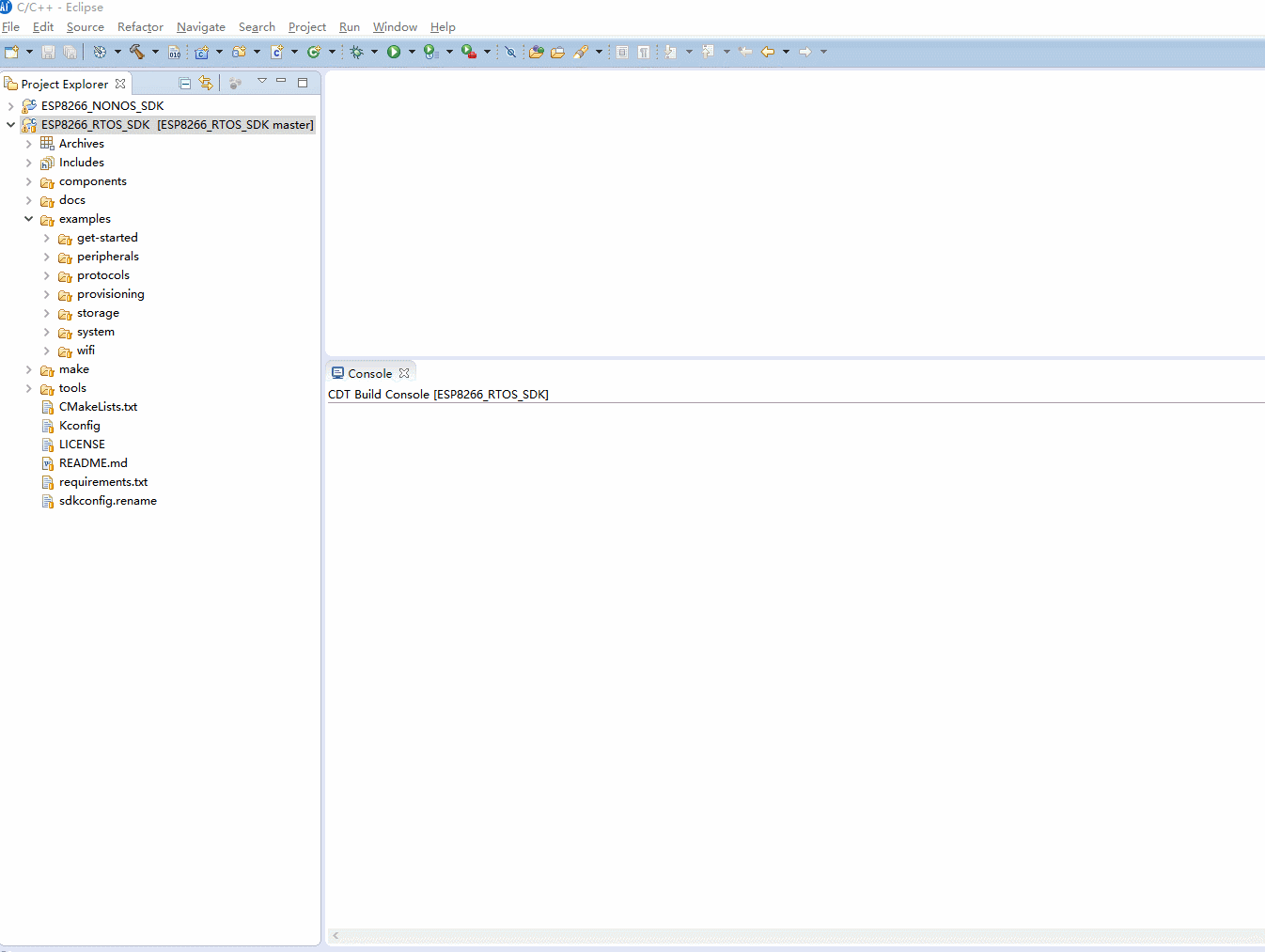The height and width of the screenshot is (952, 1265).
Task: Click the New C++ Class icon
Action: [x=314, y=52]
